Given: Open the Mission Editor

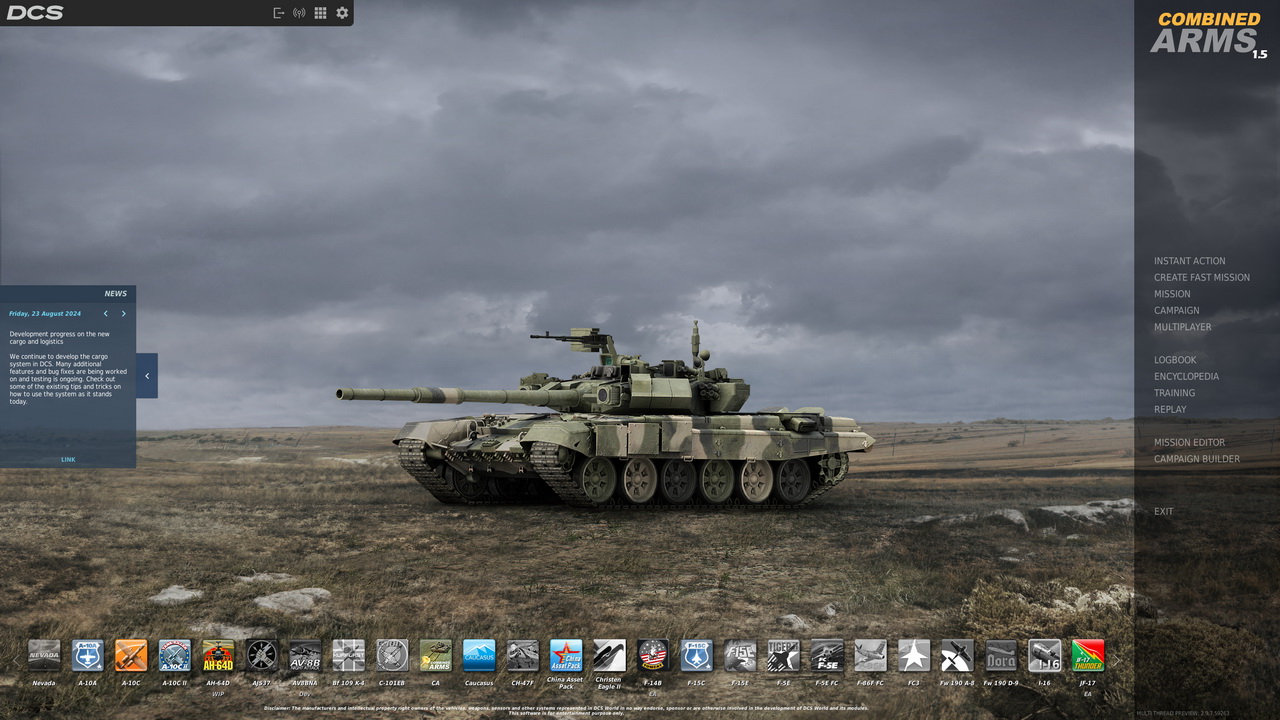Looking at the screenshot, I should tap(1189, 442).
